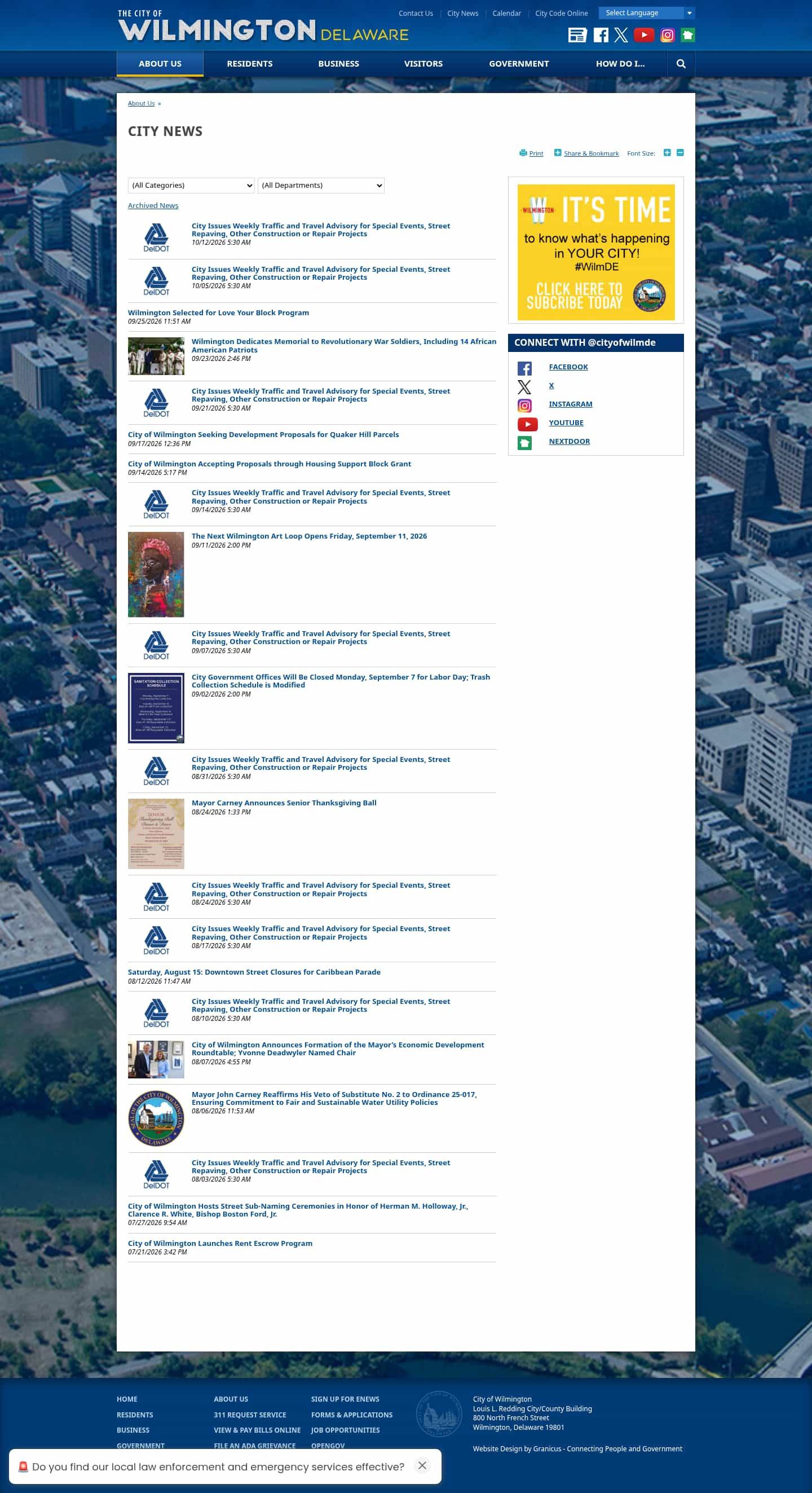Open the Nextdoor icon in the header
This screenshot has width=812, height=1493.
click(688, 36)
